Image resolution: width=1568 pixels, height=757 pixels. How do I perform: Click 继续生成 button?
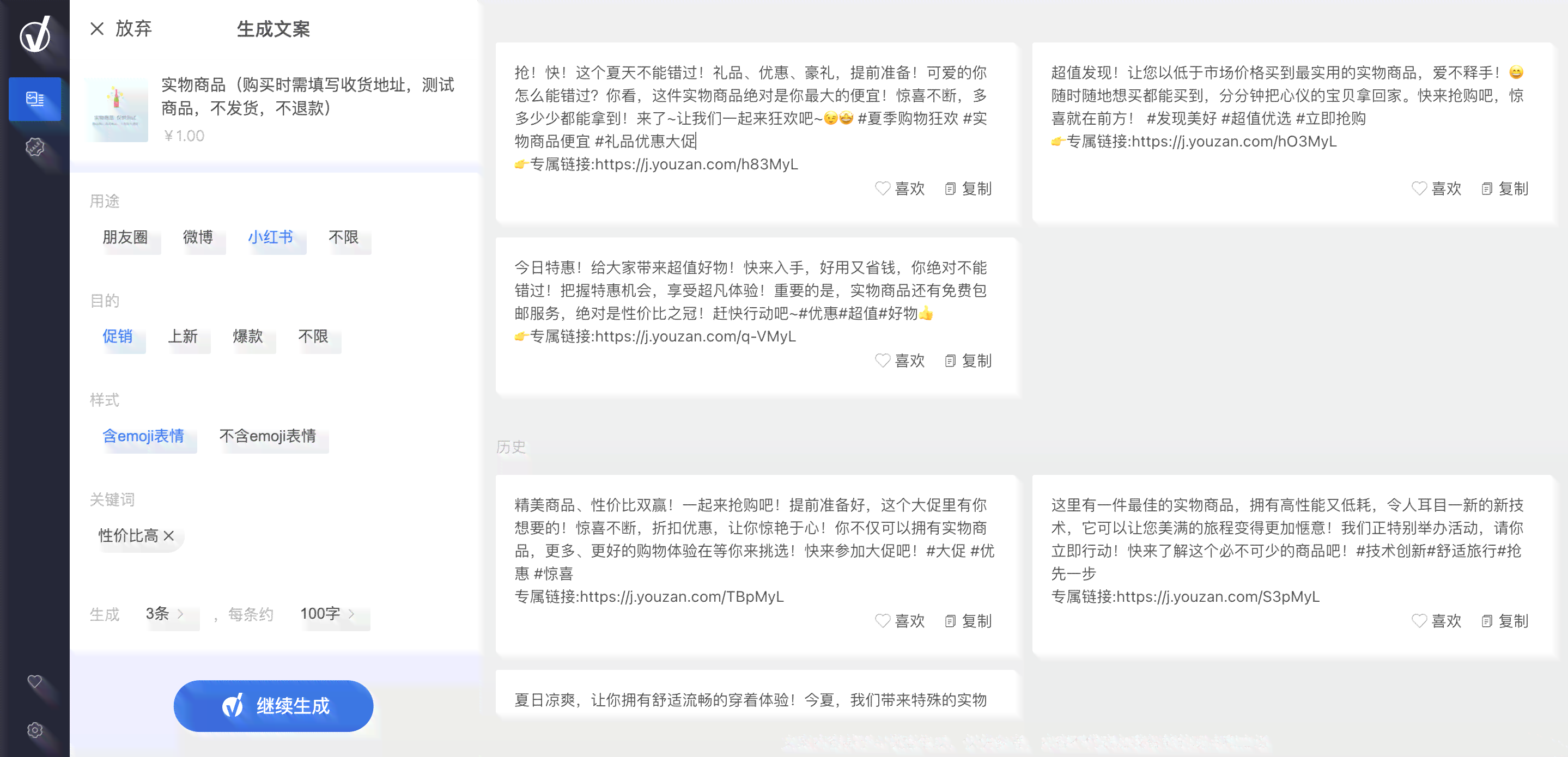tap(274, 706)
